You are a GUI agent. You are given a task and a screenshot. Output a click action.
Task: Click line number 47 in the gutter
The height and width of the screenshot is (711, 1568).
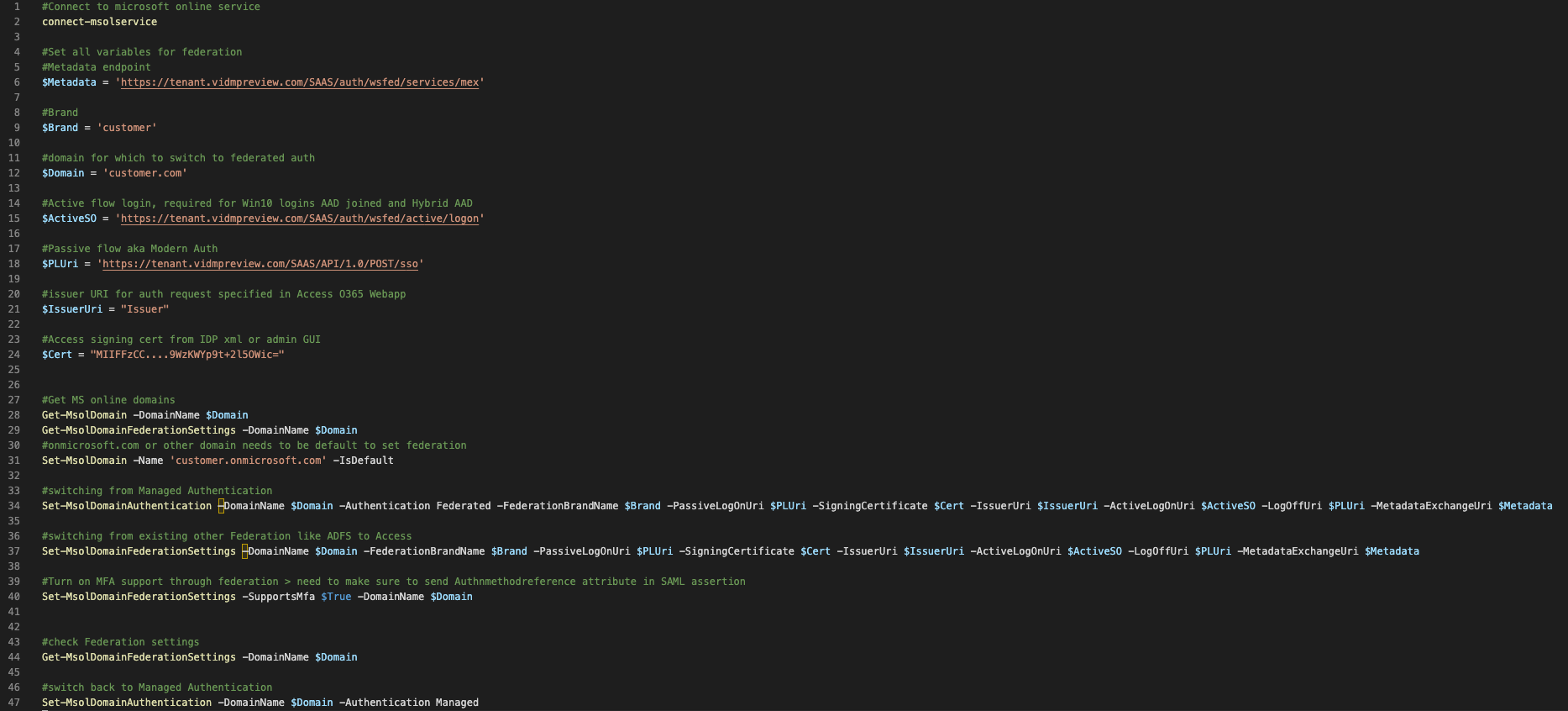pyautogui.click(x=14, y=703)
